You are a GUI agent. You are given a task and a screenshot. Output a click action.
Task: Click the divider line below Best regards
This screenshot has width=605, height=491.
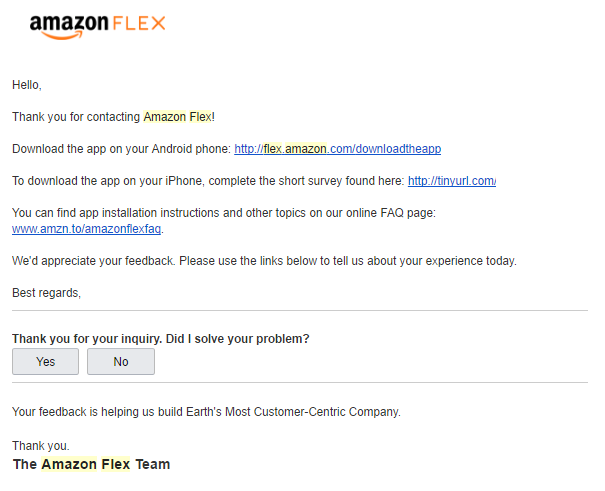point(300,310)
